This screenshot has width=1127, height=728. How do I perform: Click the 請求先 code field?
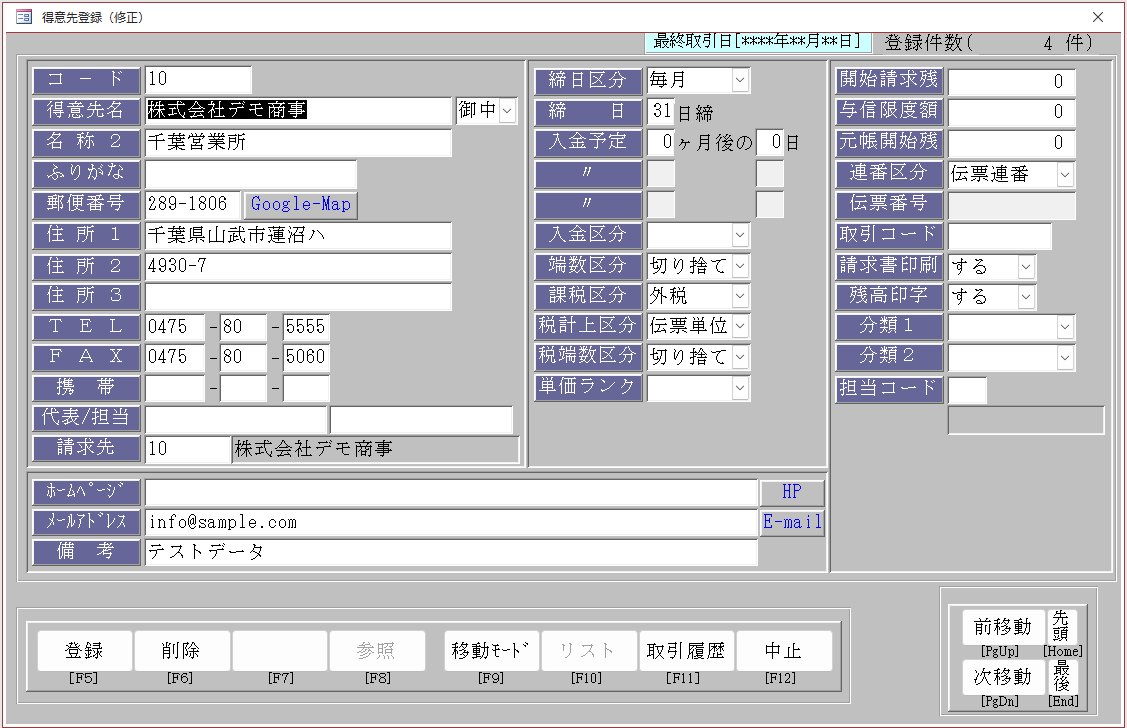188,449
